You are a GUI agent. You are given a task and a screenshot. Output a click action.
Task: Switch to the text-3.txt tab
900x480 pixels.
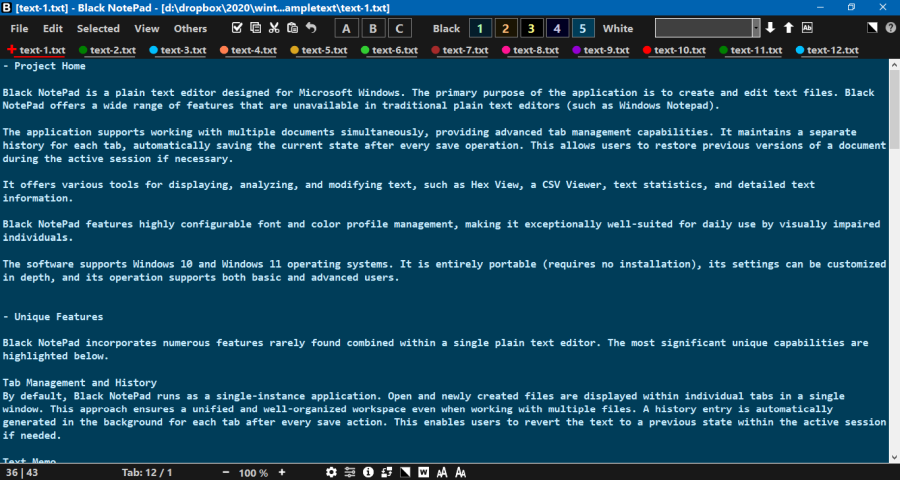coord(177,50)
